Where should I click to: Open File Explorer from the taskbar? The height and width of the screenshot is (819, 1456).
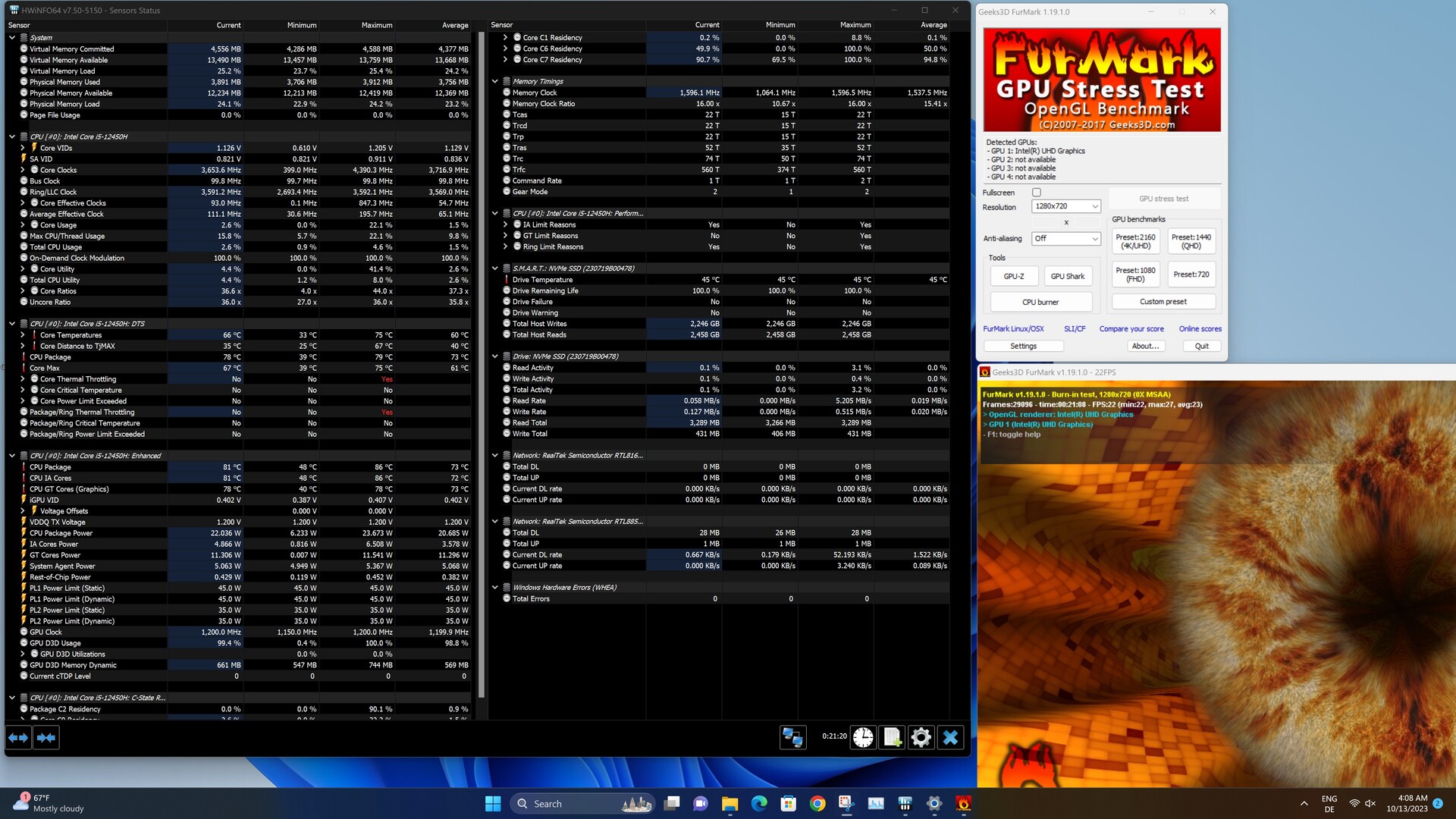730,804
